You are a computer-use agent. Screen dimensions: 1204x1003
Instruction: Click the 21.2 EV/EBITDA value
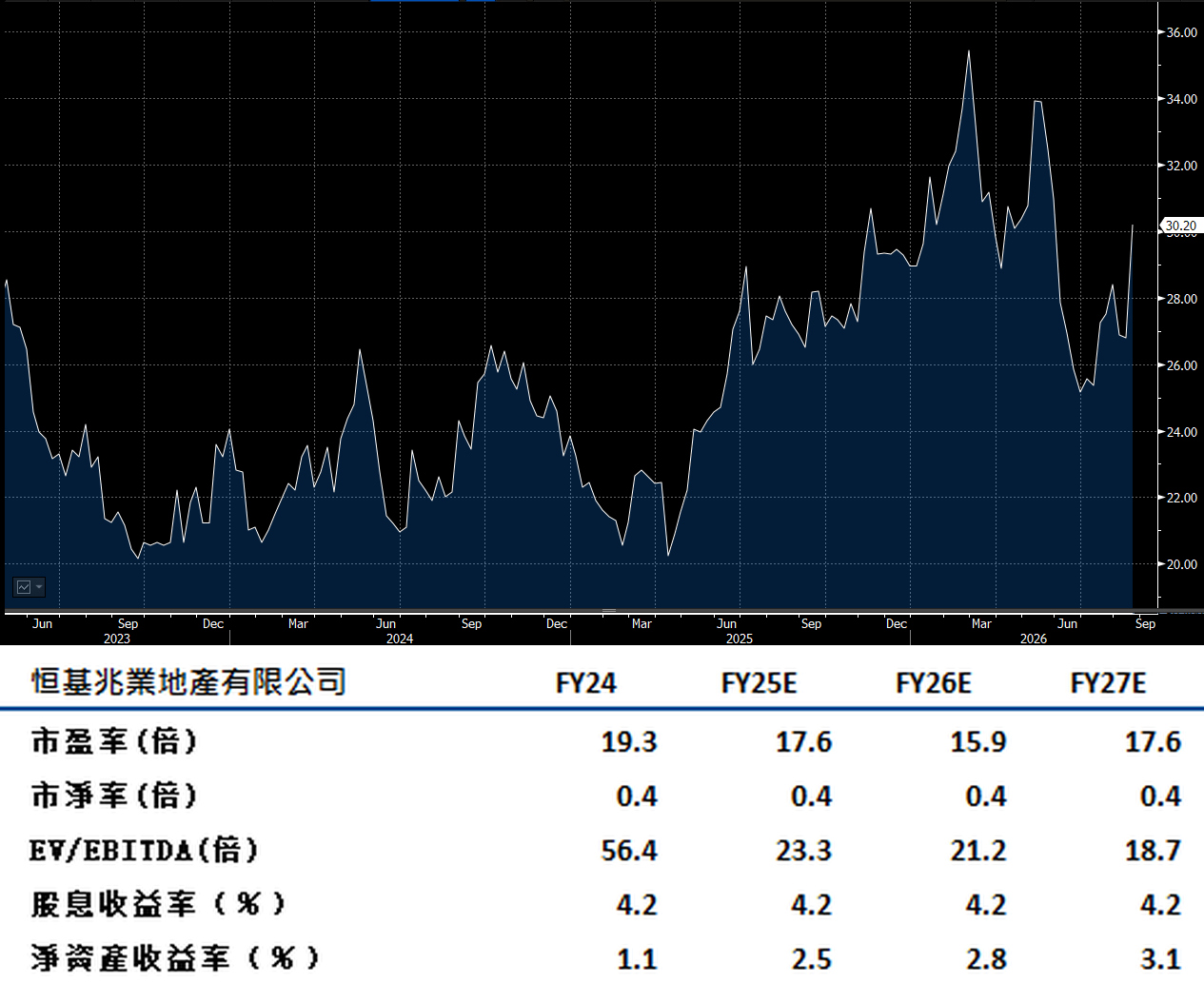coord(978,851)
